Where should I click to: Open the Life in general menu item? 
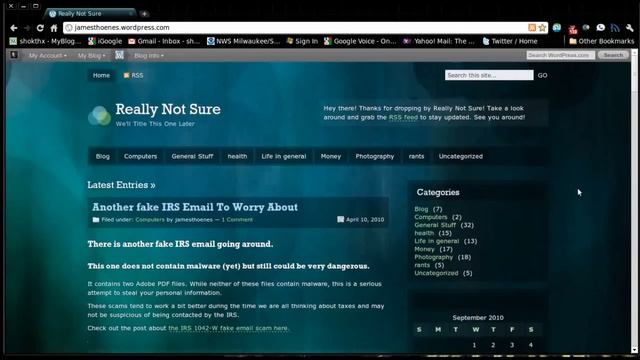[284, 156]
